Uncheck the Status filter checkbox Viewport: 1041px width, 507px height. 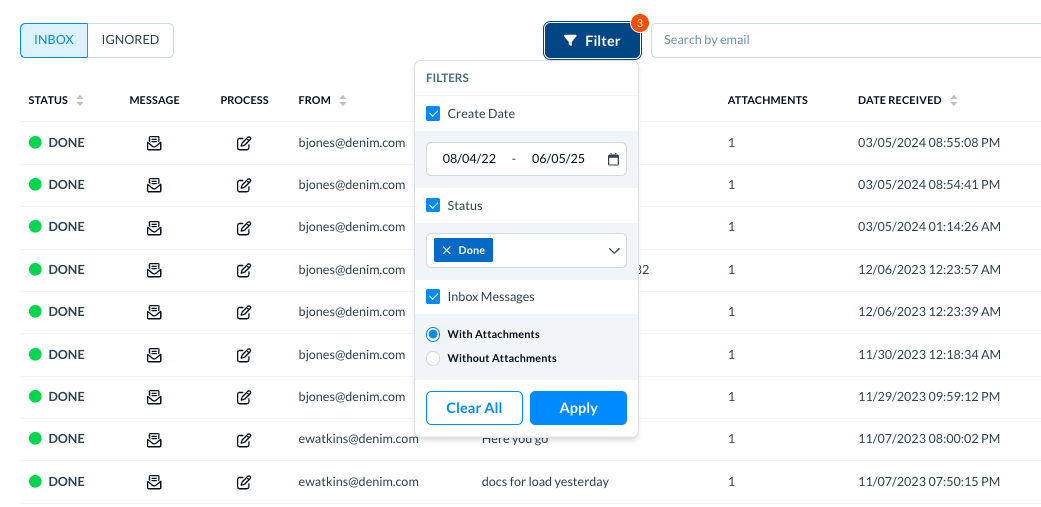click(x=433, y=206)
